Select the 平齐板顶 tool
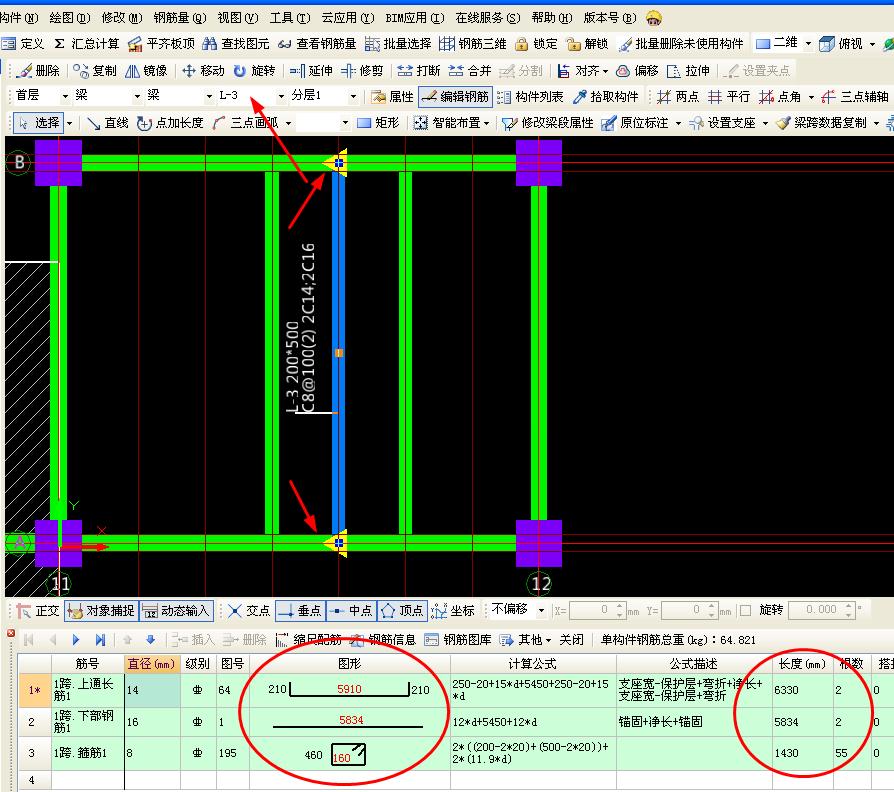 tap(161, 43)
